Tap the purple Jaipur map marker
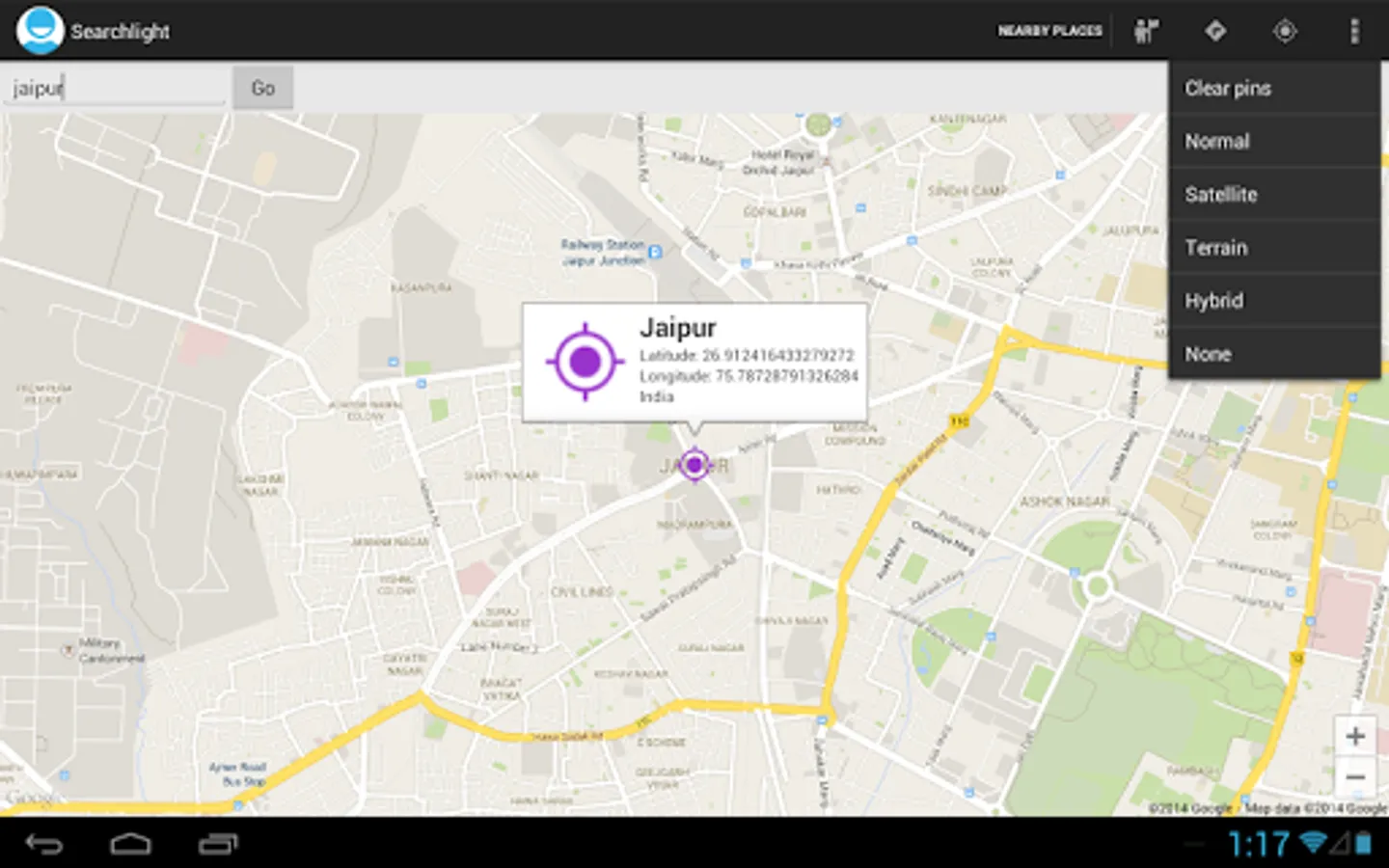 pos(695,465)
